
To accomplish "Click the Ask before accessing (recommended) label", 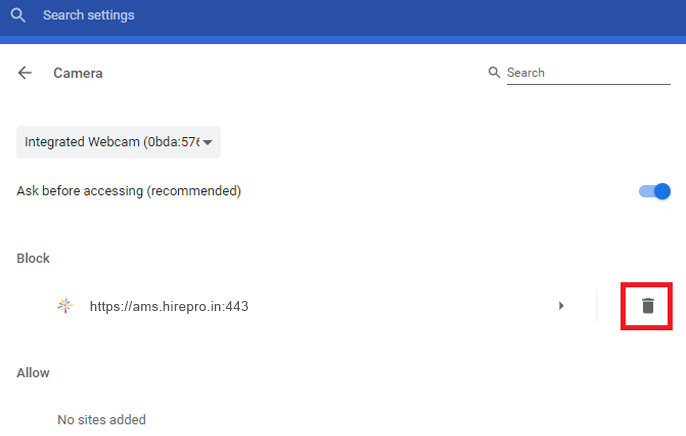I will (129, 191).
